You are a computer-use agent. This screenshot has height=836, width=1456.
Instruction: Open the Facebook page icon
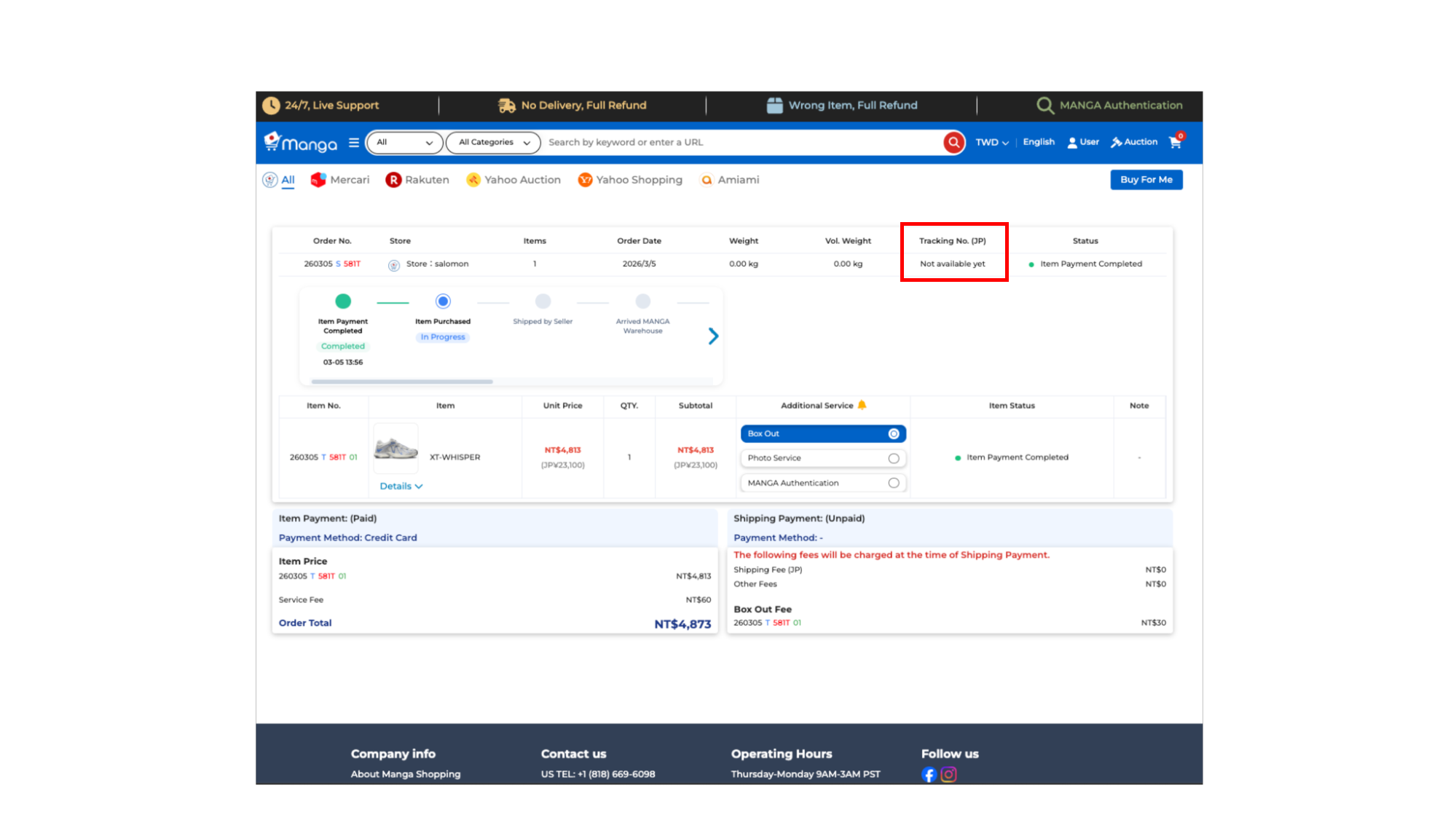[929, 775]
